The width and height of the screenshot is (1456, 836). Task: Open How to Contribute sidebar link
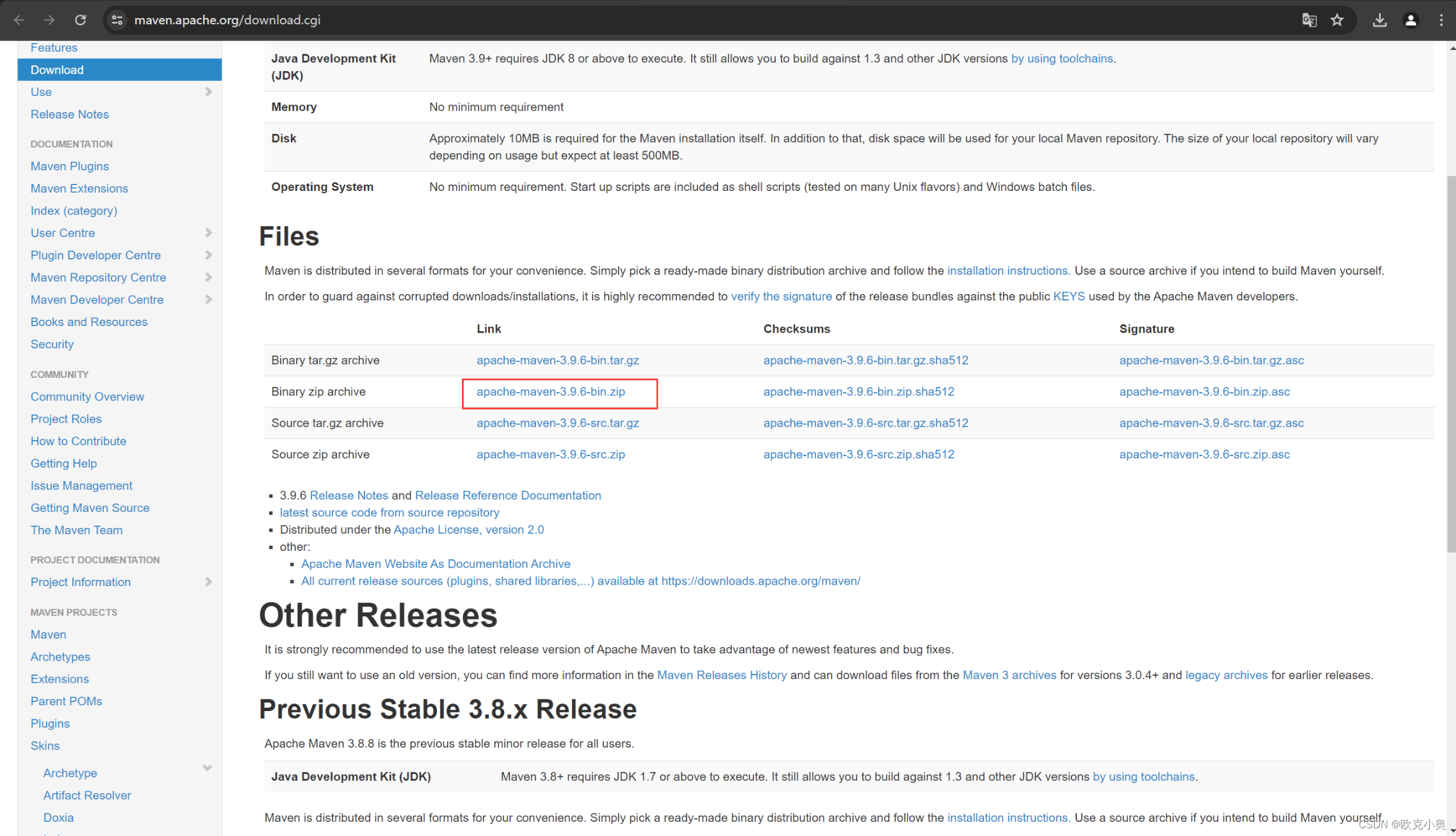click(78, 441)
